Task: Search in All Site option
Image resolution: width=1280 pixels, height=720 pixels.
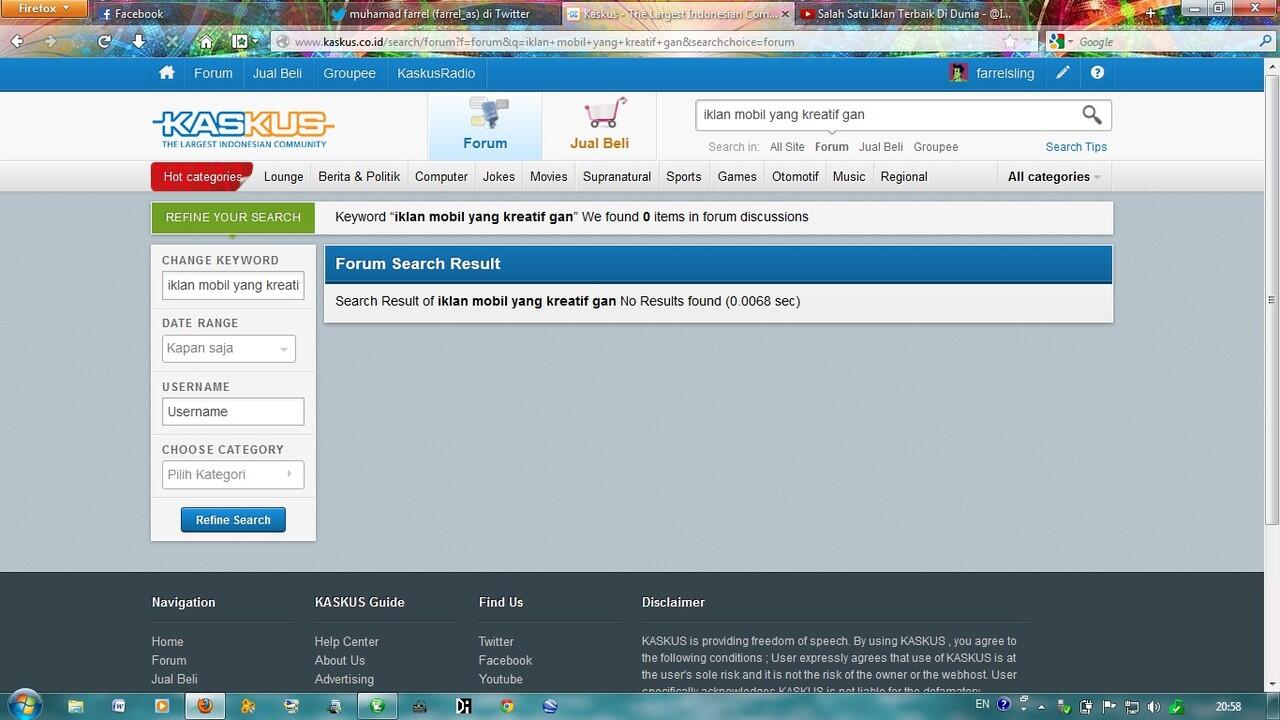Action: coord(787,147)
